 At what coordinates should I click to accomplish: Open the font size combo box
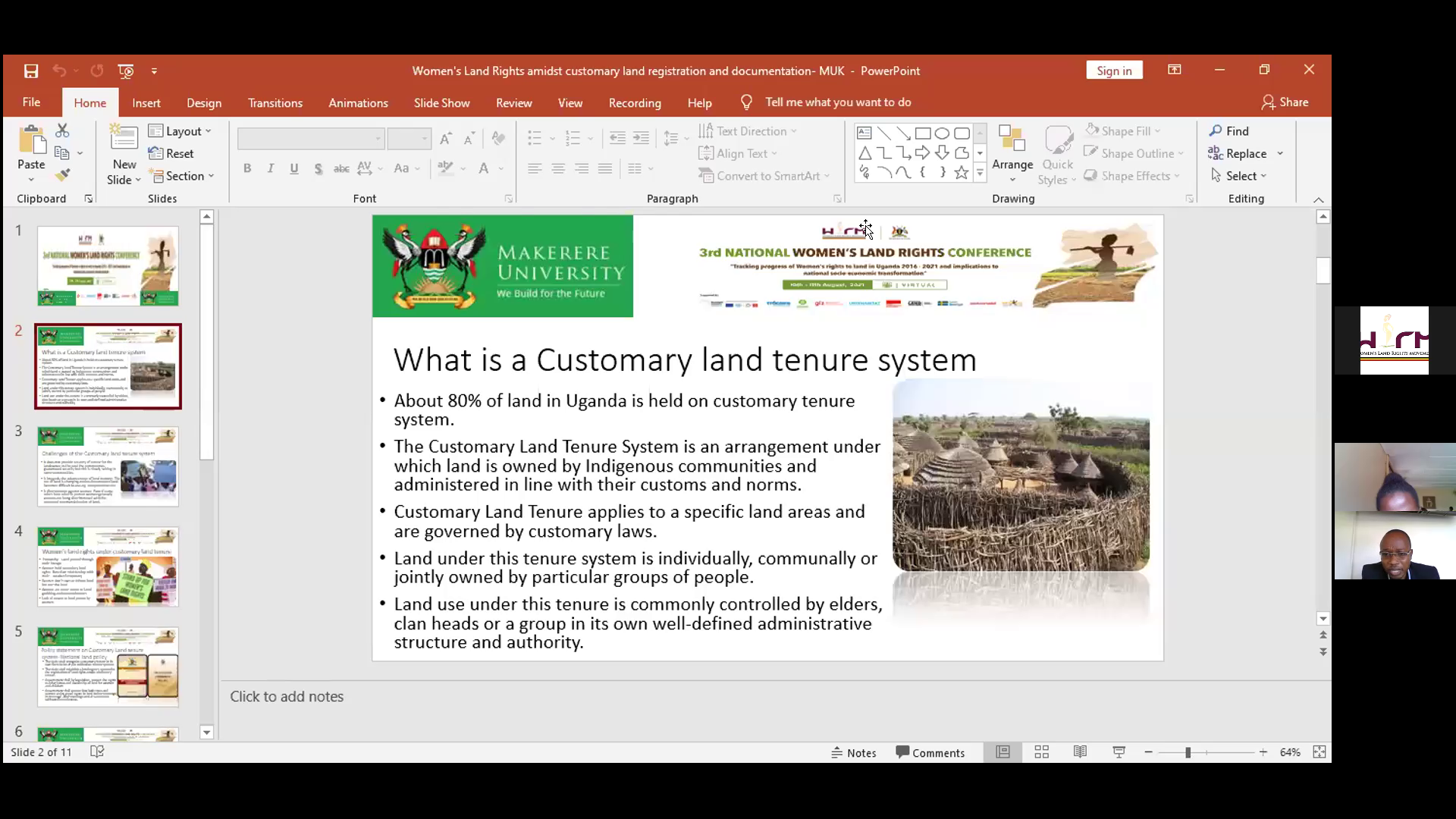coord(409,139)
